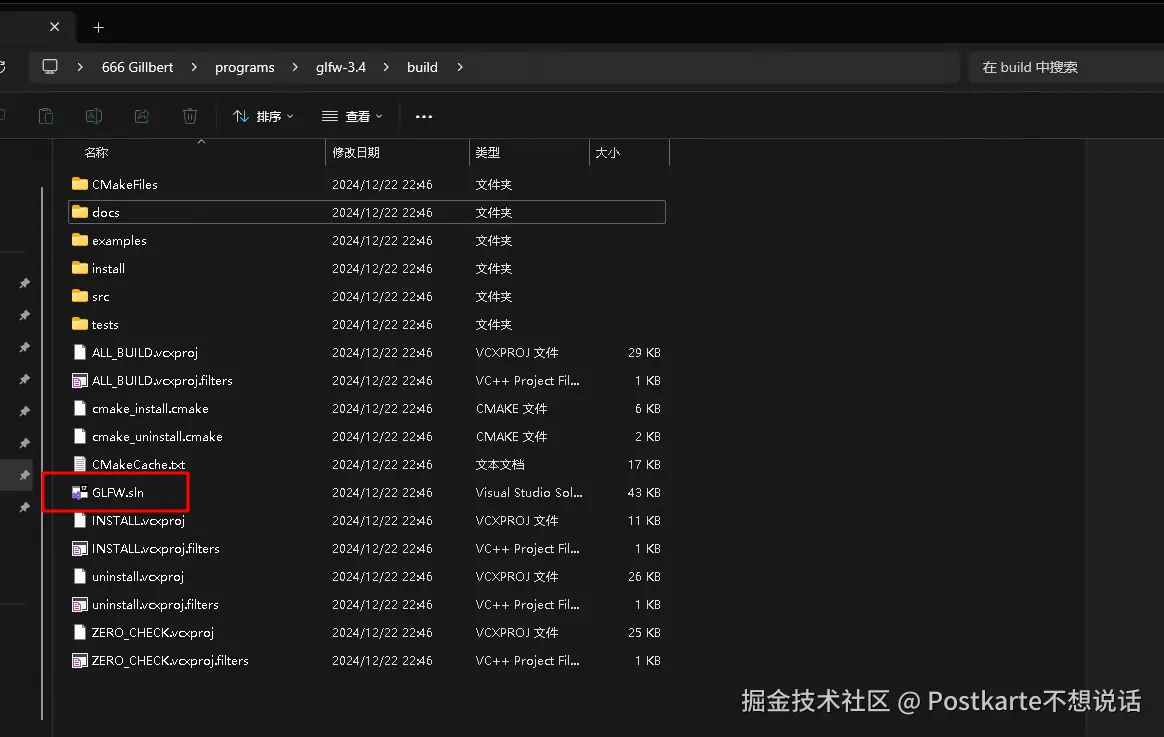
Task: Click GLFW.sln Visual Studio solution icon
Action: click(x=79, y=492)
